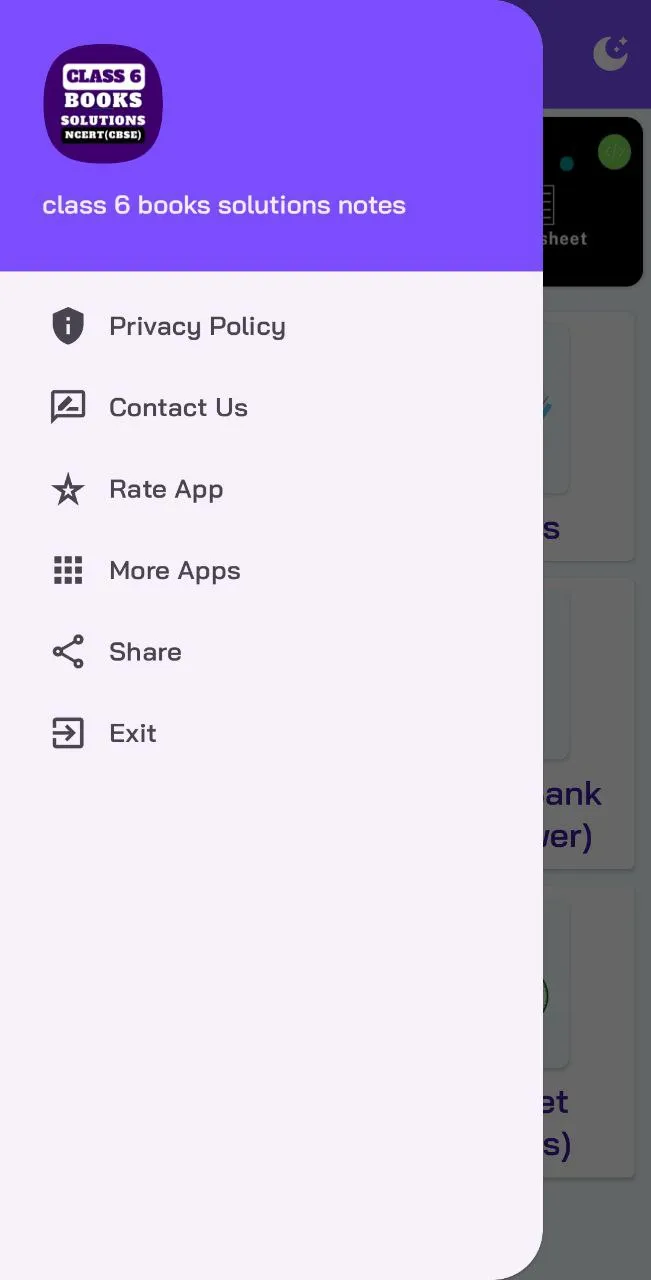Image resolution: width=651 pixels, height=1280 pixels.
Task: Toggle dark mode with the moon icon
Action: click(x=610, y=54)
